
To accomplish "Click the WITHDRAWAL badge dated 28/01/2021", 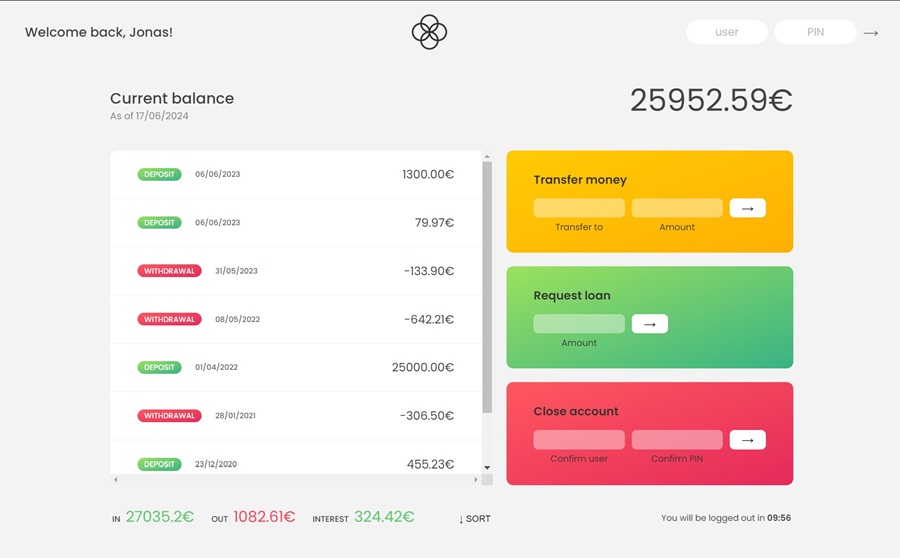I will click(x=169, y=415).
